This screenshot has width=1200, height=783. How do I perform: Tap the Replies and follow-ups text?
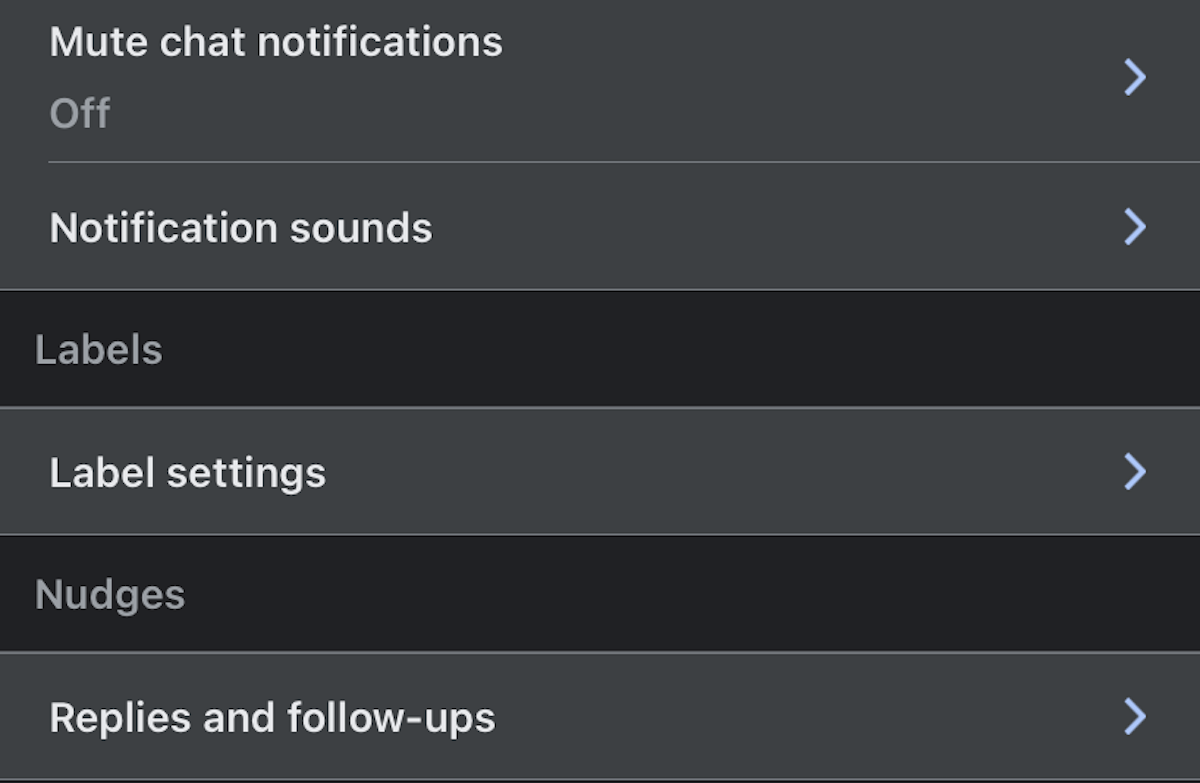tap(272, 717)
